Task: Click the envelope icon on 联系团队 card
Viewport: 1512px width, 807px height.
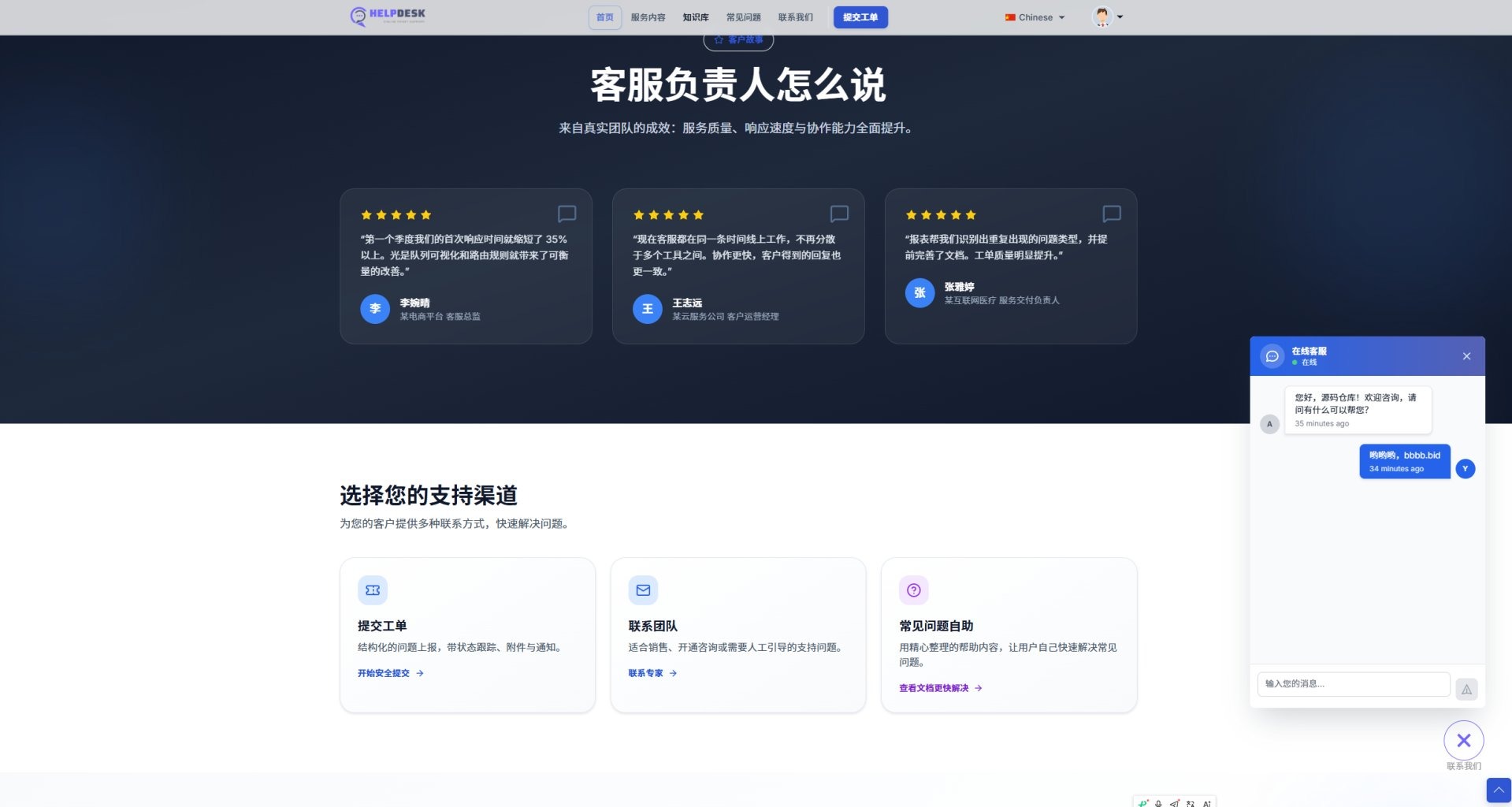Action: (x=643, y=590)
